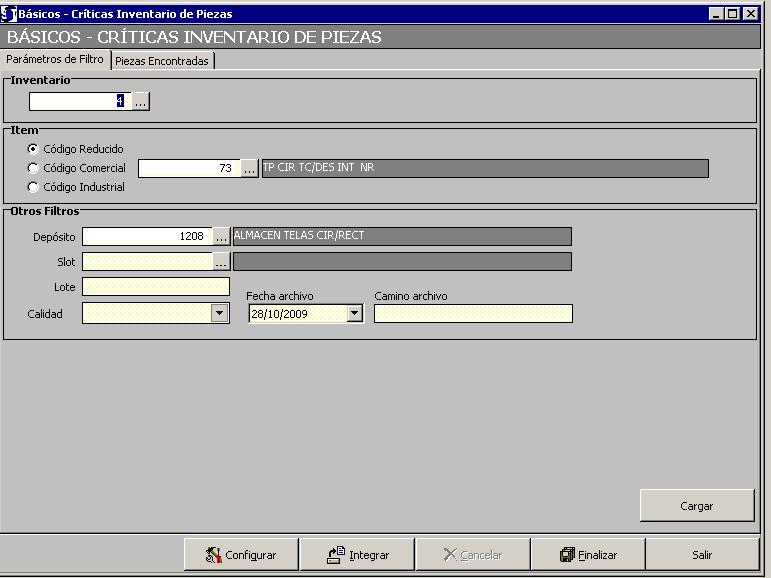The image size is (771, 578).
Task: Click the Salir button
Action: coord(702,555)
